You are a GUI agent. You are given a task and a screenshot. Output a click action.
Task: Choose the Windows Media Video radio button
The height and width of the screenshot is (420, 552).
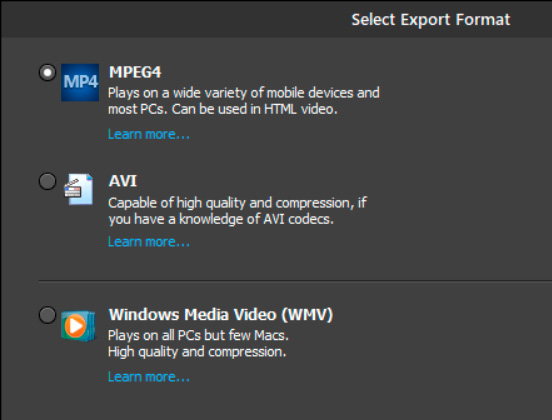[48, 315]
